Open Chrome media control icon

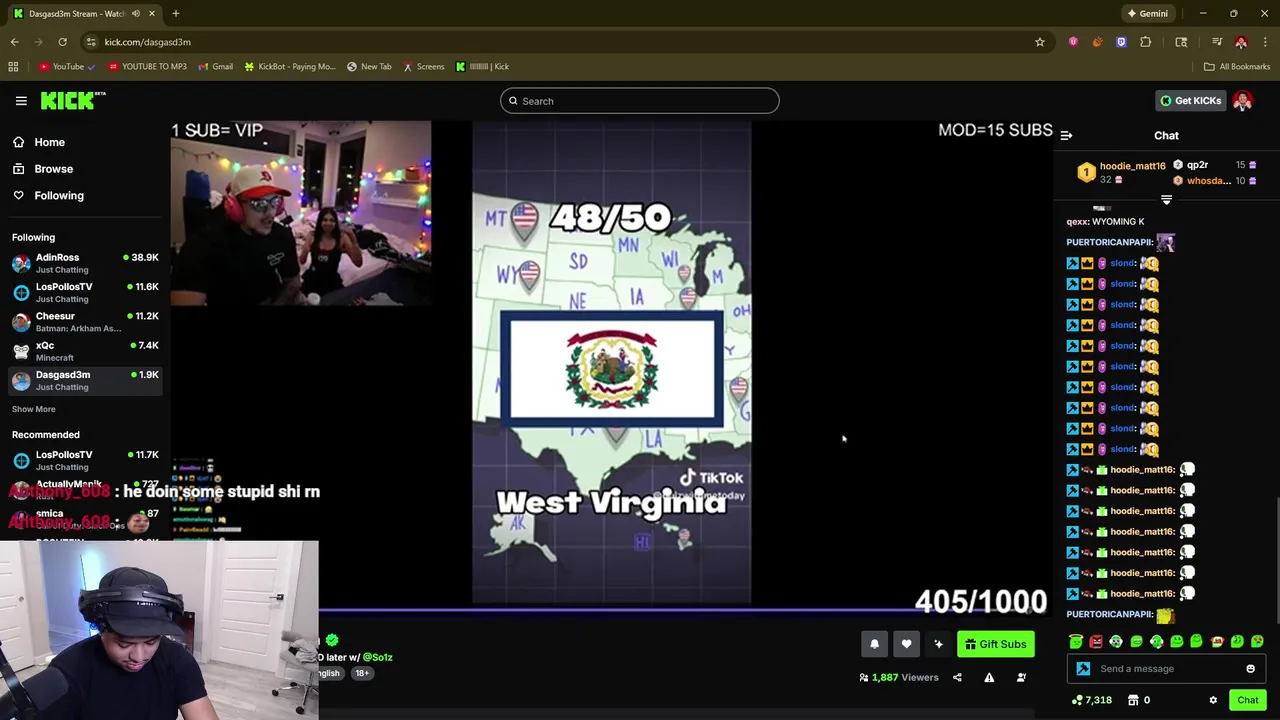(1217, 42)
